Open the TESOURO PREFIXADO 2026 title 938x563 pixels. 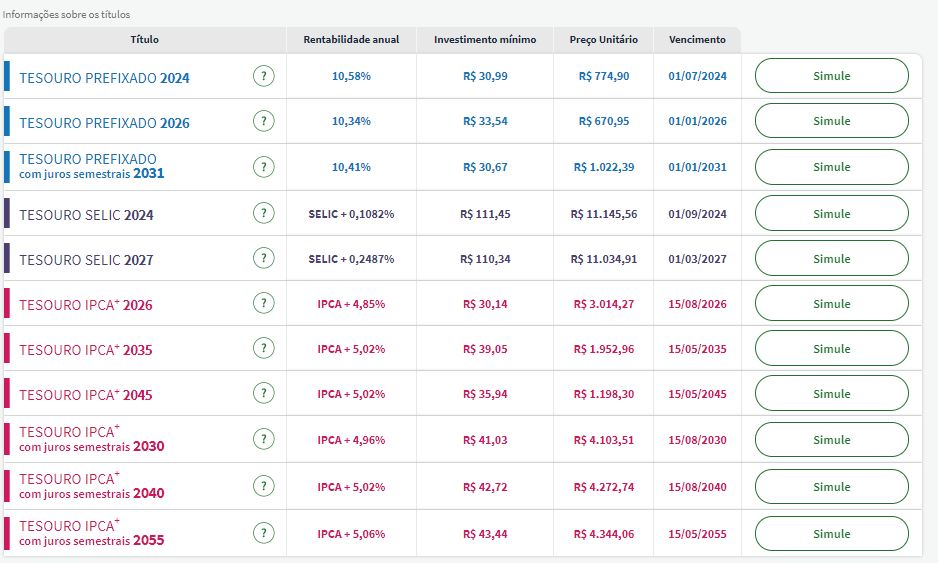pyautogui.click(x=104, y=123)
